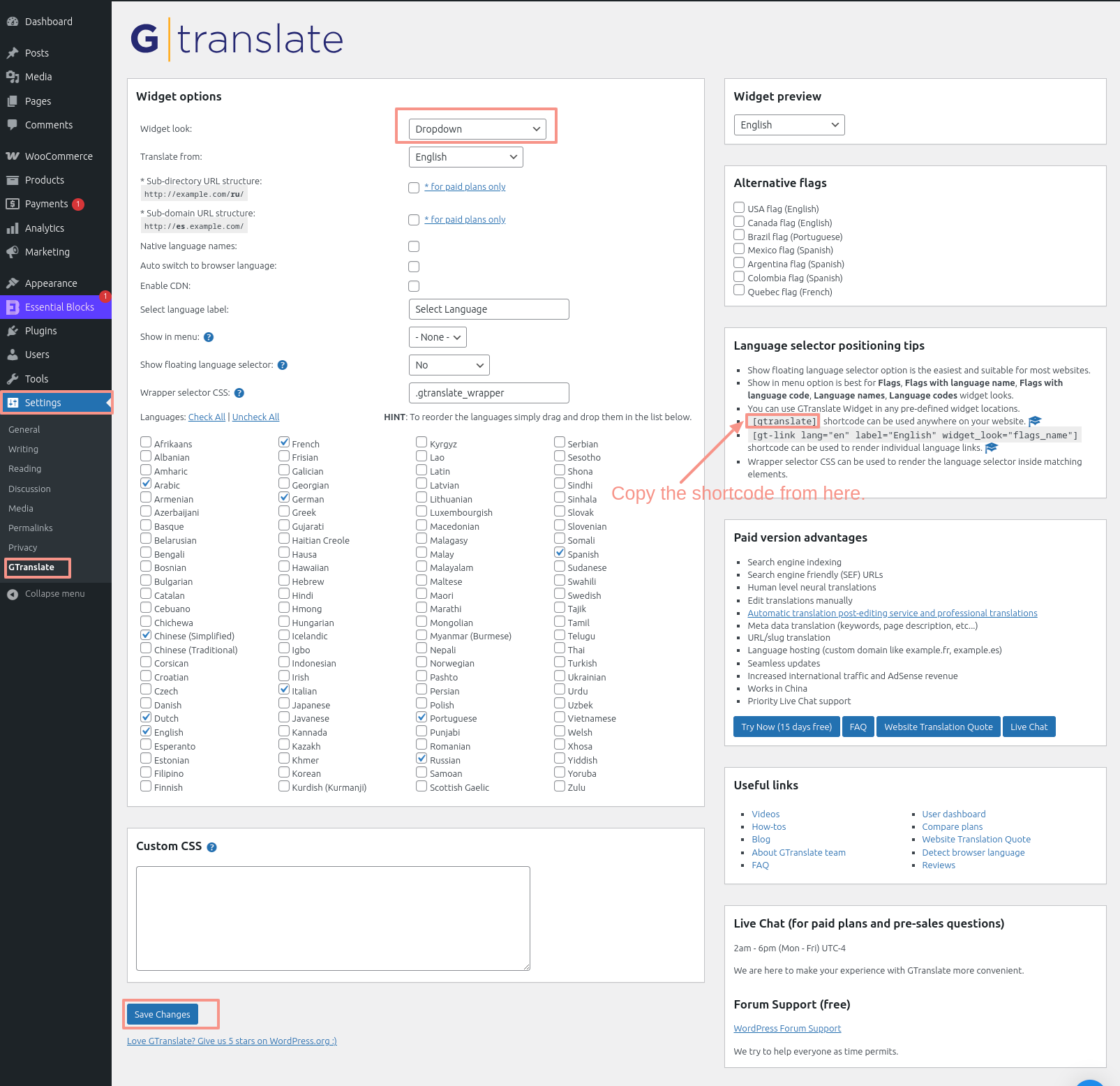Click tutorial cap icon after gtranslate shortcode

[x=1035, y=421]
